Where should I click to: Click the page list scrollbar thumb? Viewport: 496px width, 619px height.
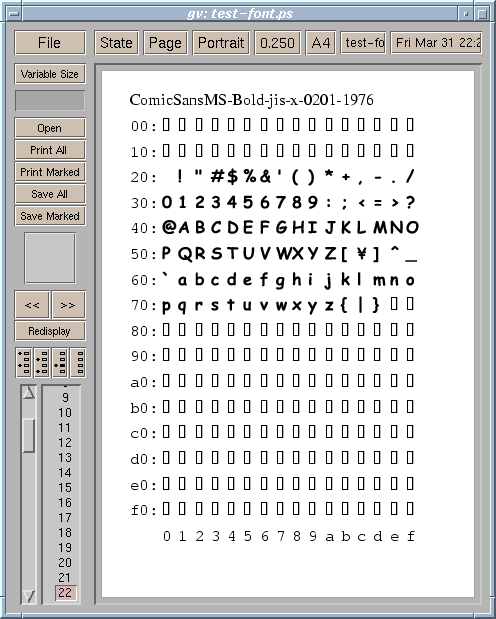[x=28, y=435]
